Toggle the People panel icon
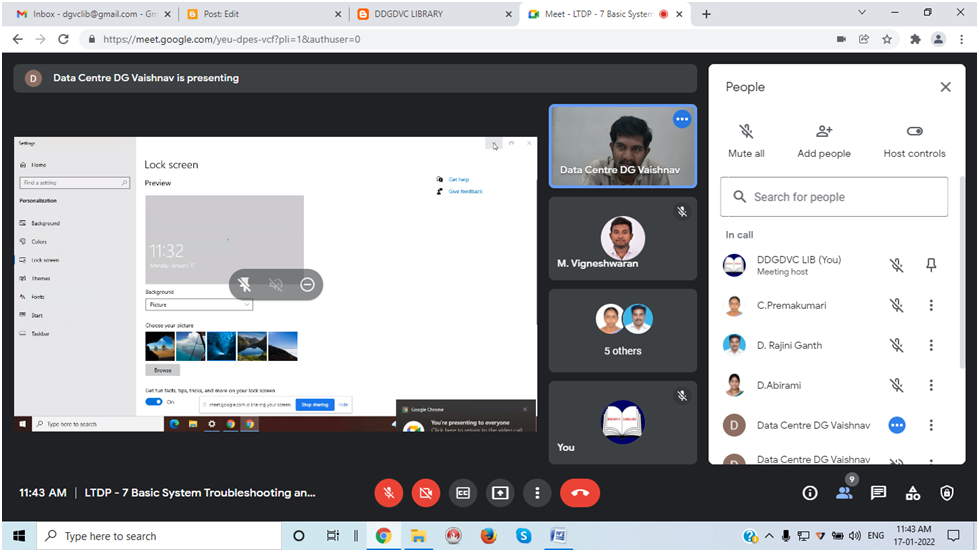The width and height of the screenshot is (979, 552). (844, 493)
